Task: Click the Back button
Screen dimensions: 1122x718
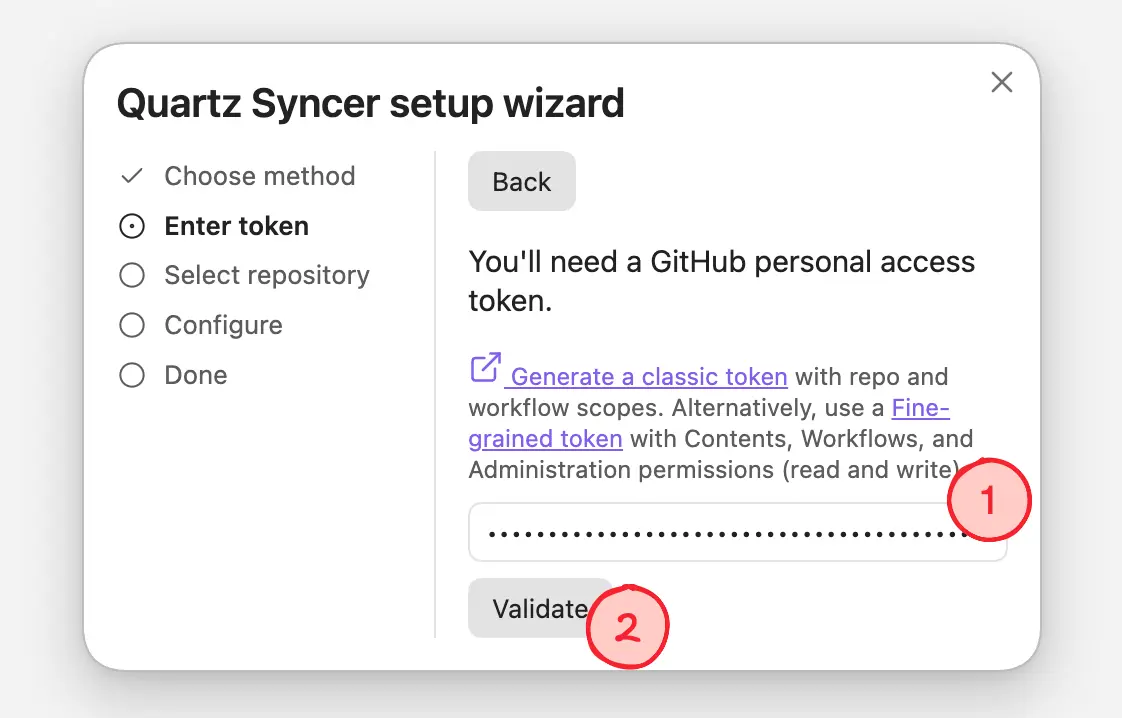Action: pos(522,181)
